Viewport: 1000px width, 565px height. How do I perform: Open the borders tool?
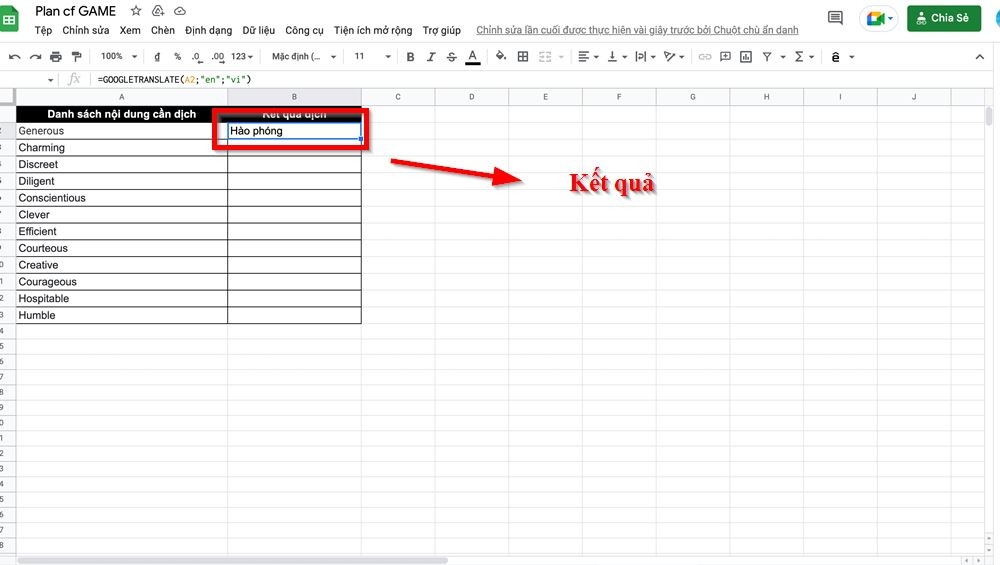523,57
